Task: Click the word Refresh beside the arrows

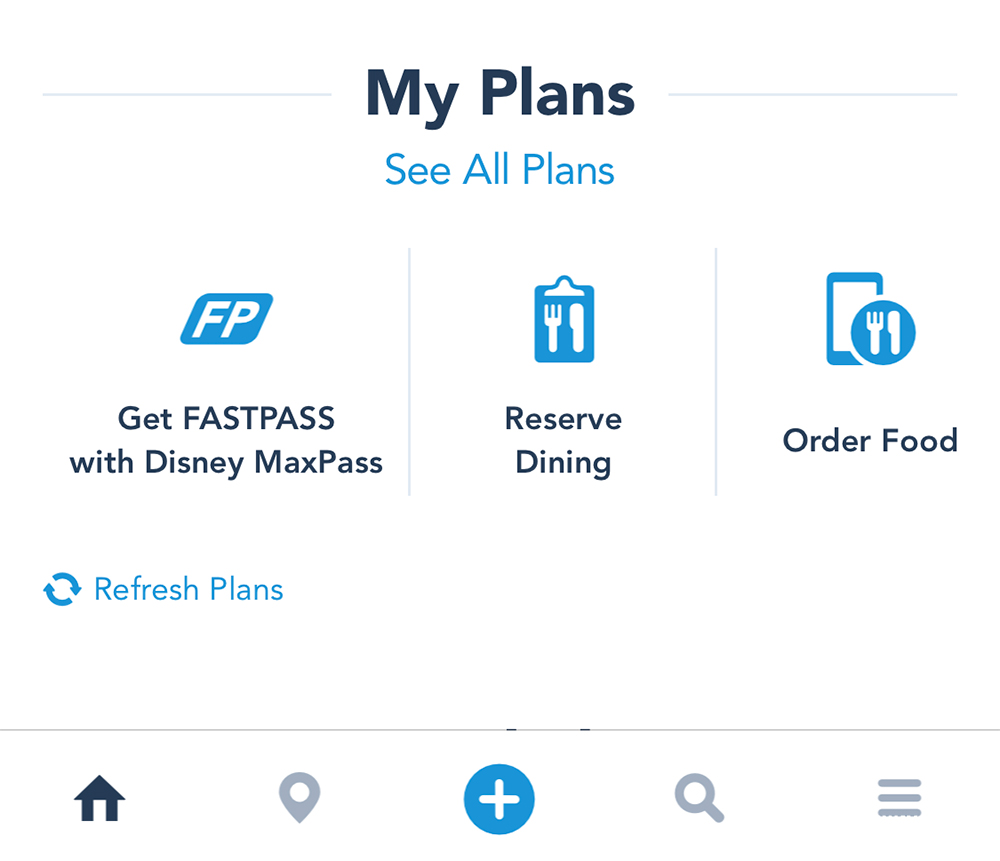Action: pyautogui.click(x=147, y=589)
